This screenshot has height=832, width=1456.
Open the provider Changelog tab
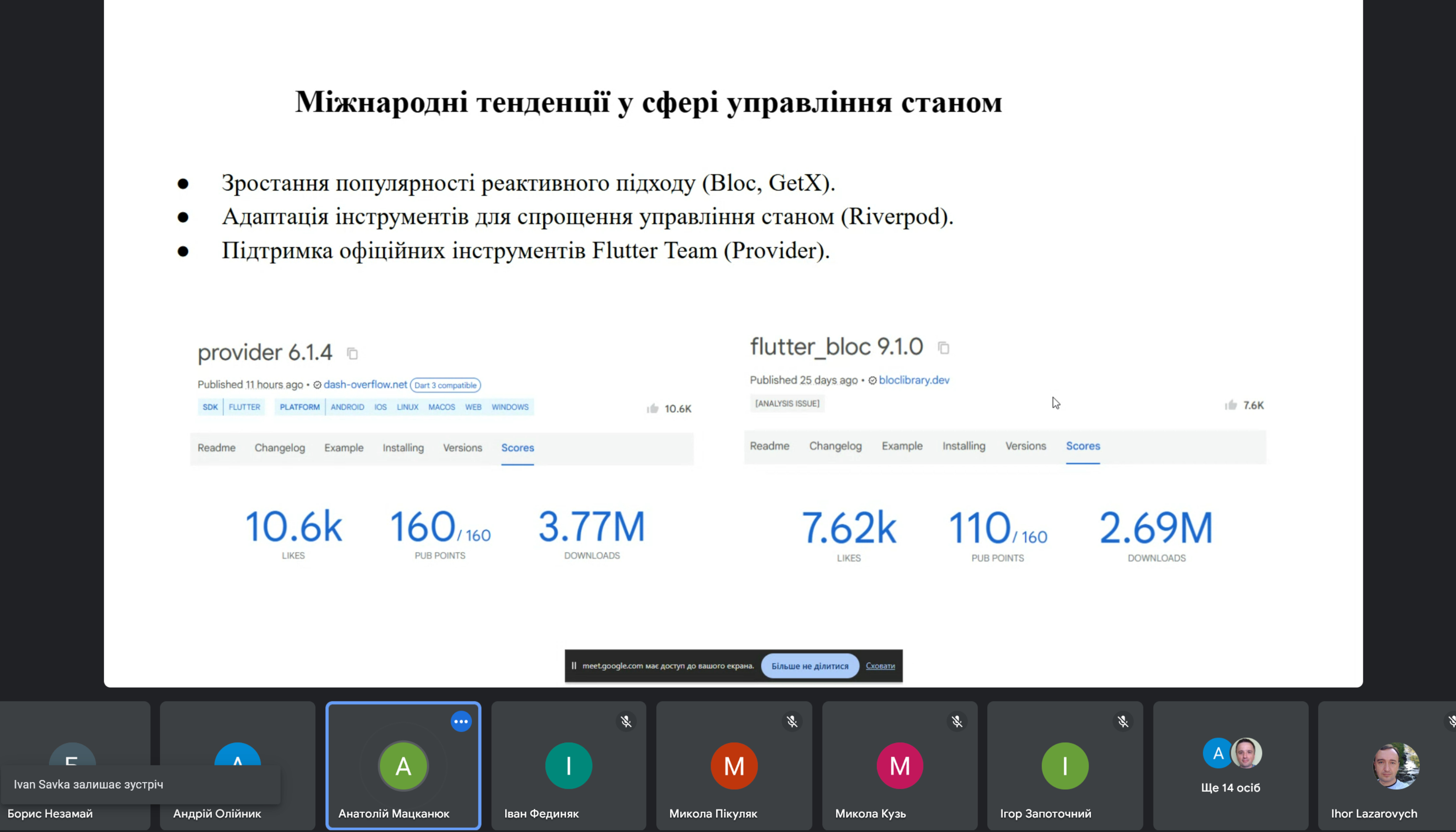coord(280,448)
